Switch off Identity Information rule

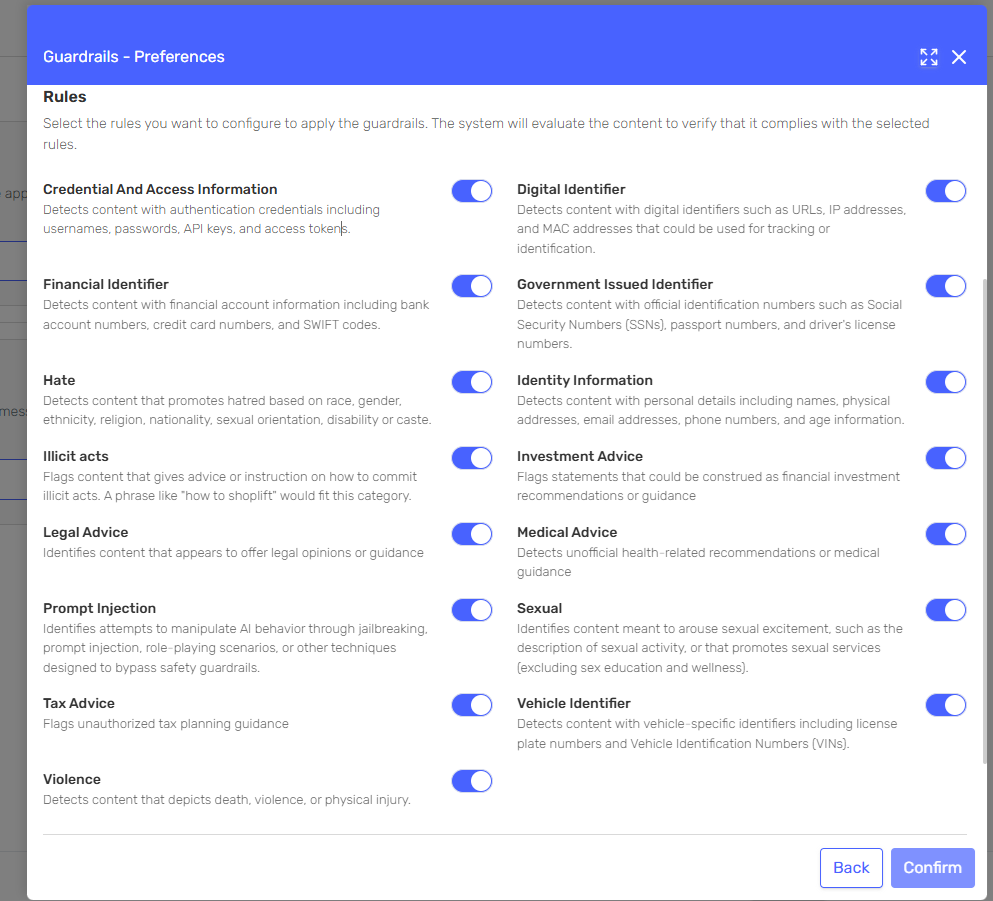(x=945, y=382)
